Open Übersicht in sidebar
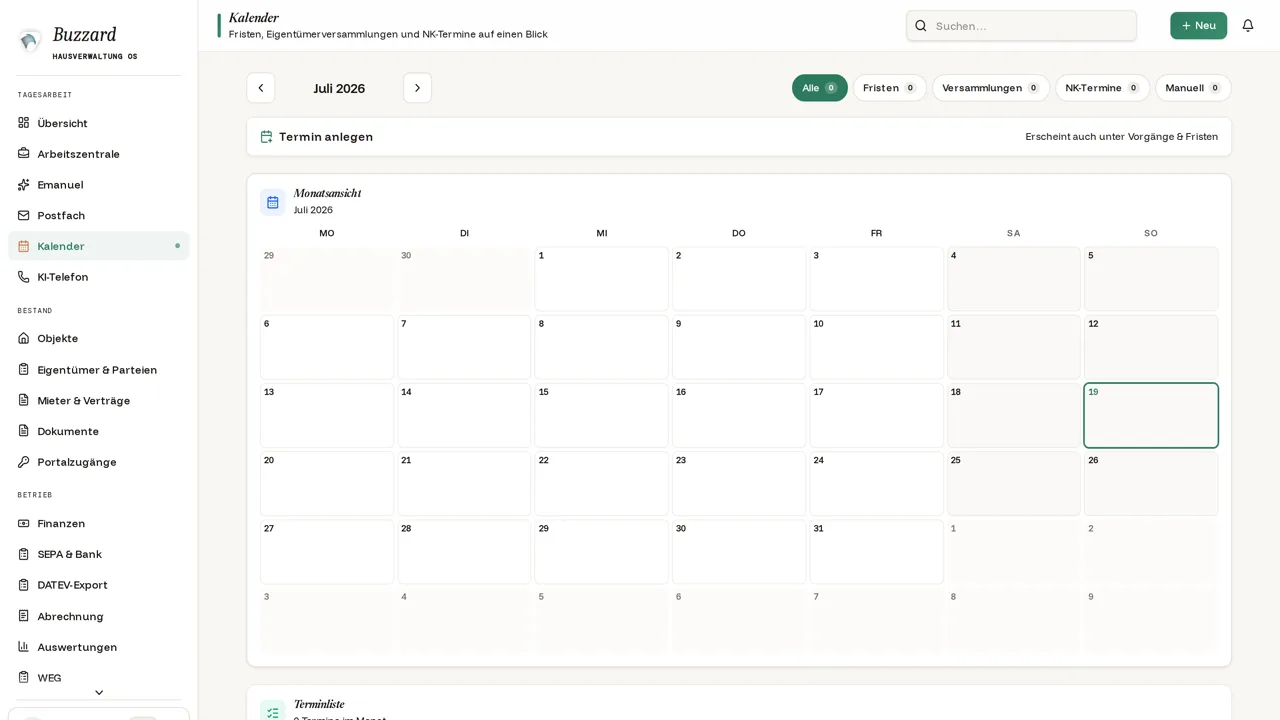Screen dimensions: 1280x720 point(99,123)
